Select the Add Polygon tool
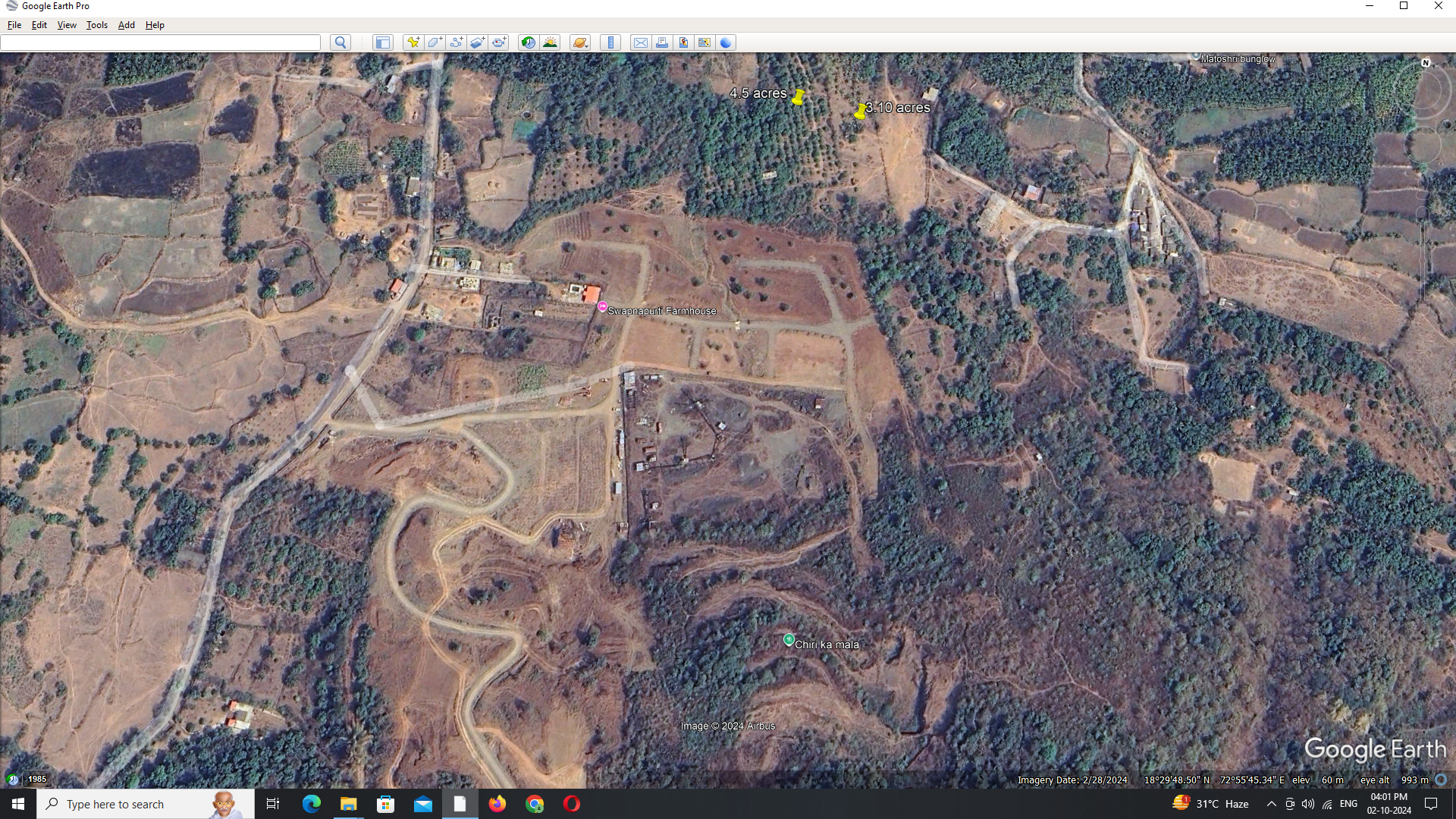This screenshot has height=819, width=1456. [435, 42]
